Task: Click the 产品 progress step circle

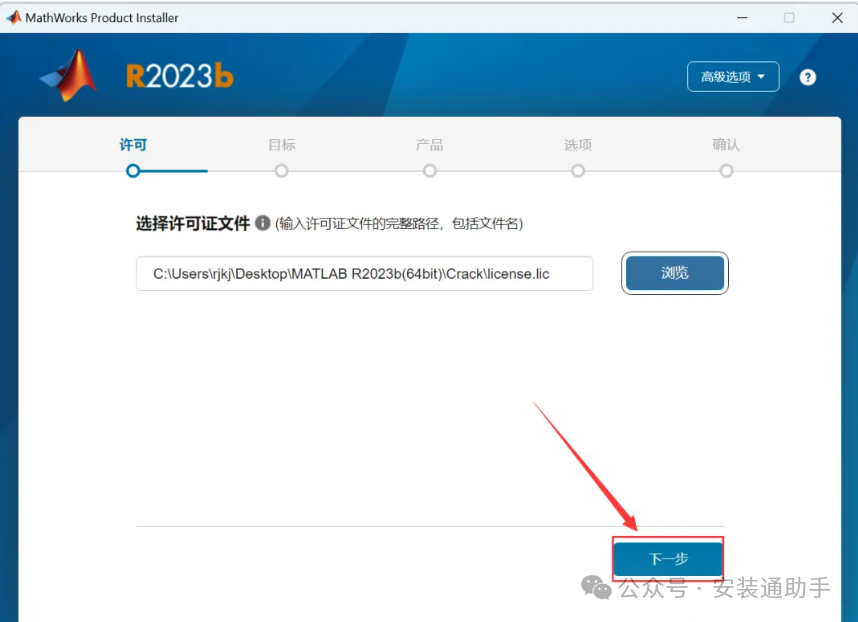Action: 430,171
